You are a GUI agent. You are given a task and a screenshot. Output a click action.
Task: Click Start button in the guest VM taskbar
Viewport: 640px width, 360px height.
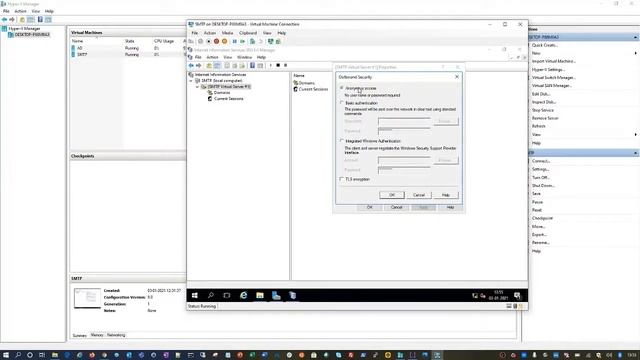[x=195, y=296]
